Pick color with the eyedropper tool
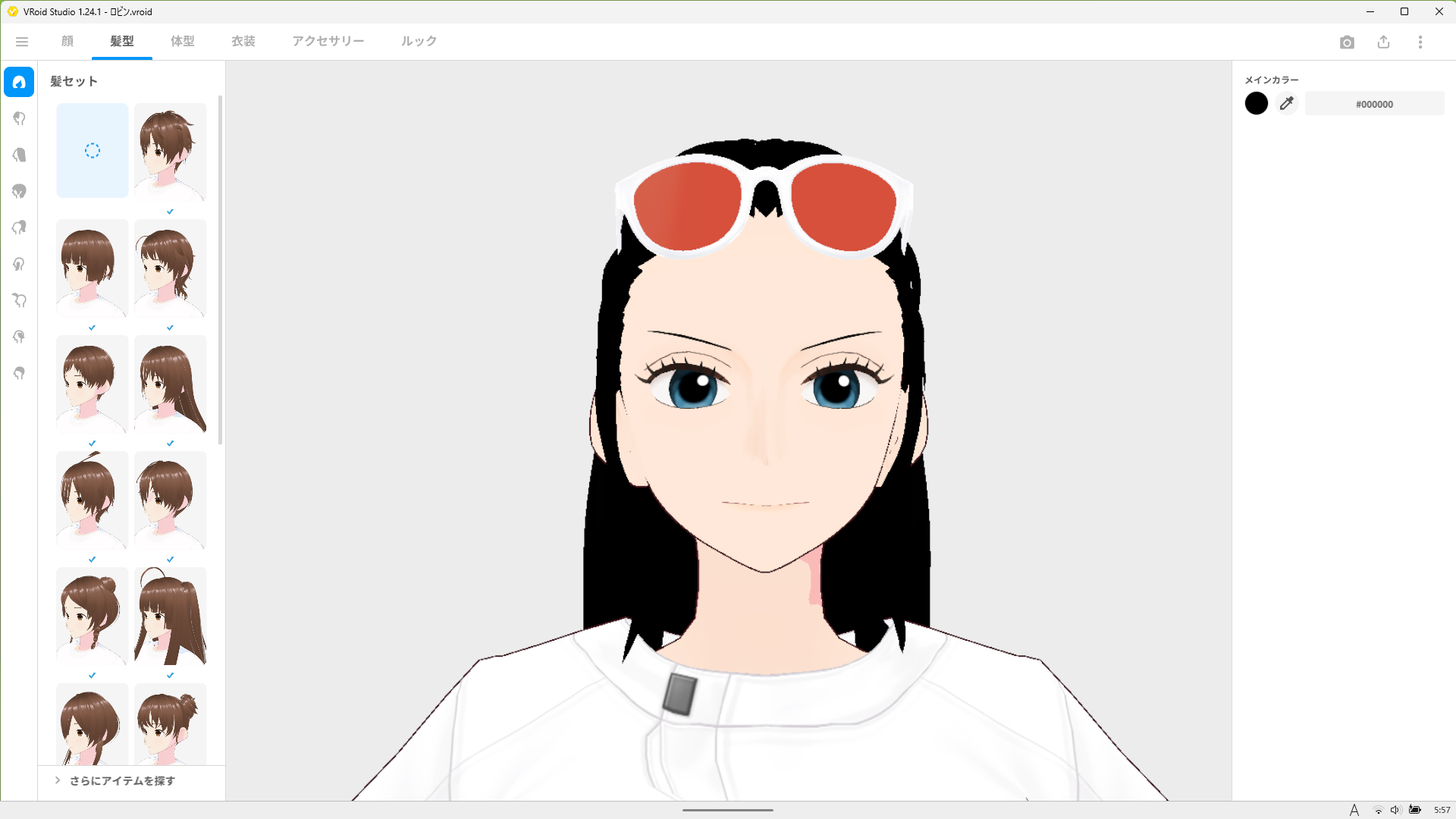This screenshot has width=1456, height=819. coord(1287,104)
